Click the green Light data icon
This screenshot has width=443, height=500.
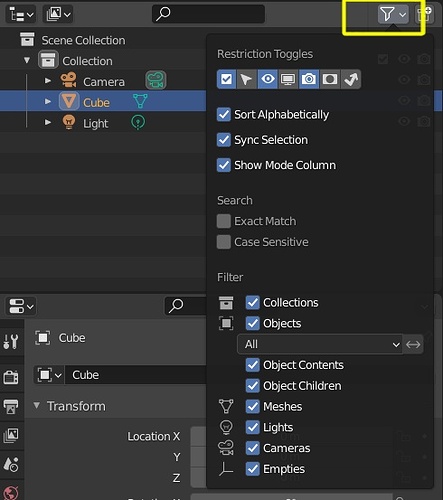pyautogui.click(x=138, y=122)
